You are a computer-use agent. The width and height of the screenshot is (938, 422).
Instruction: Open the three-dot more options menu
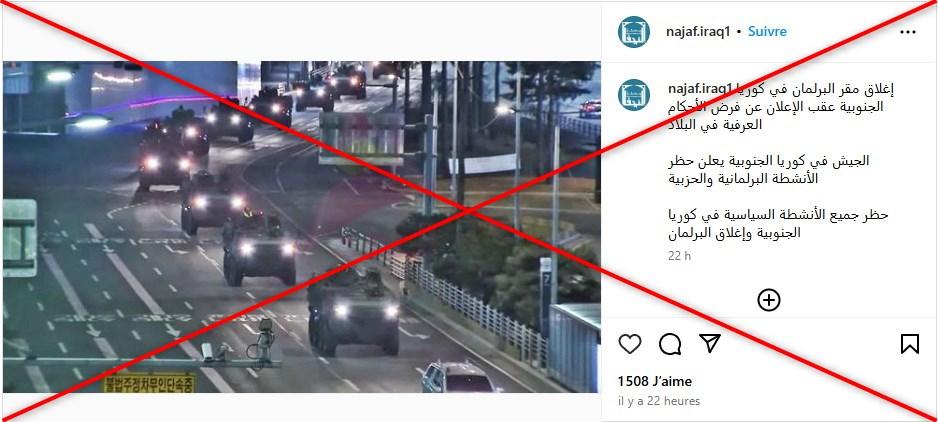tap(907, 32)
